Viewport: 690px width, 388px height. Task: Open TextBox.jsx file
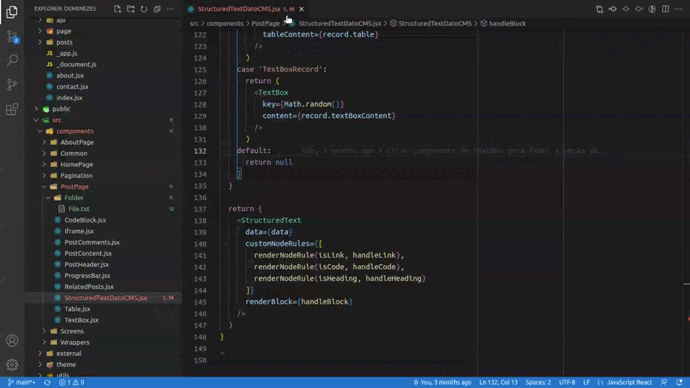tap(81, 320)
